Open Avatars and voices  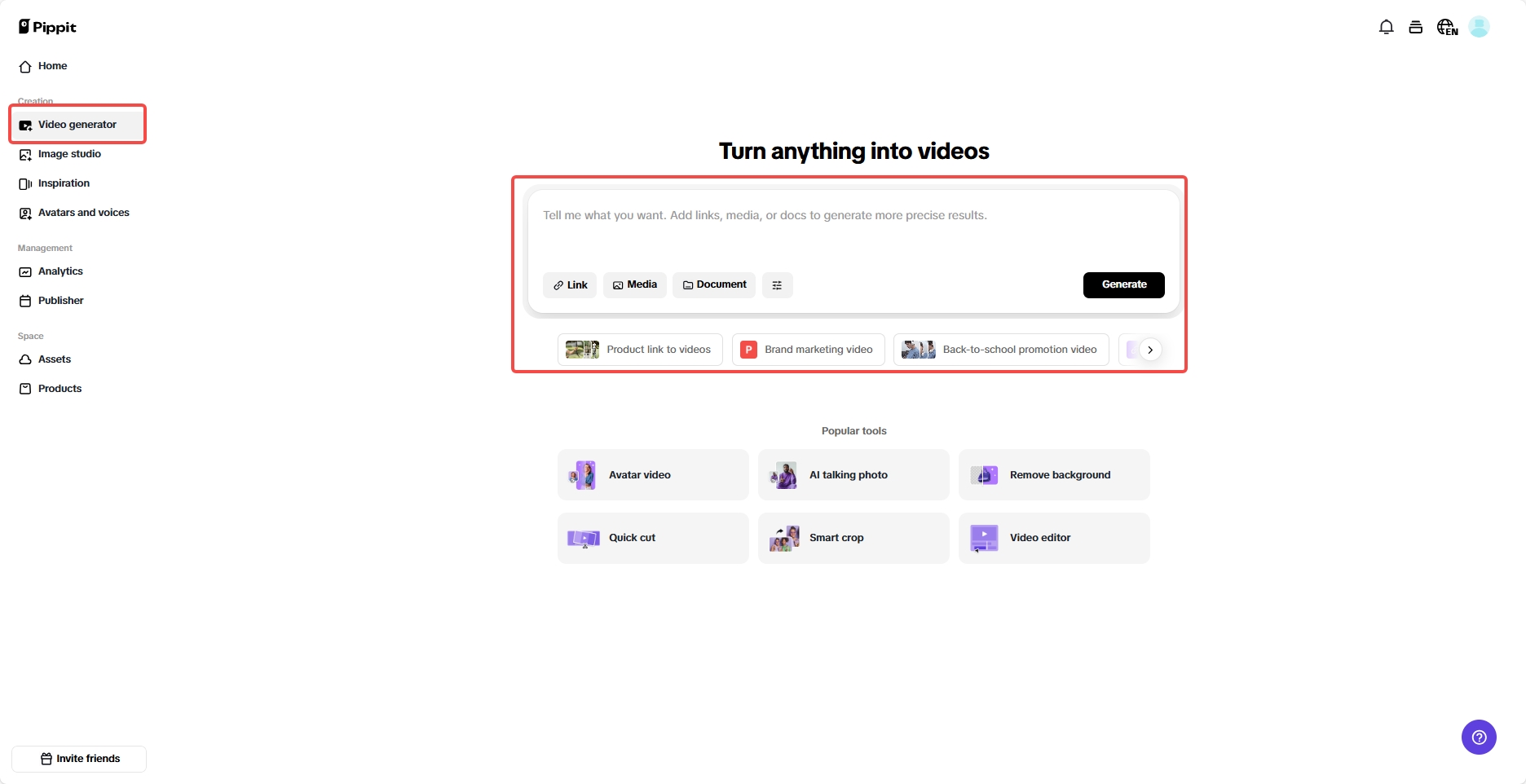tap(84, 213)
